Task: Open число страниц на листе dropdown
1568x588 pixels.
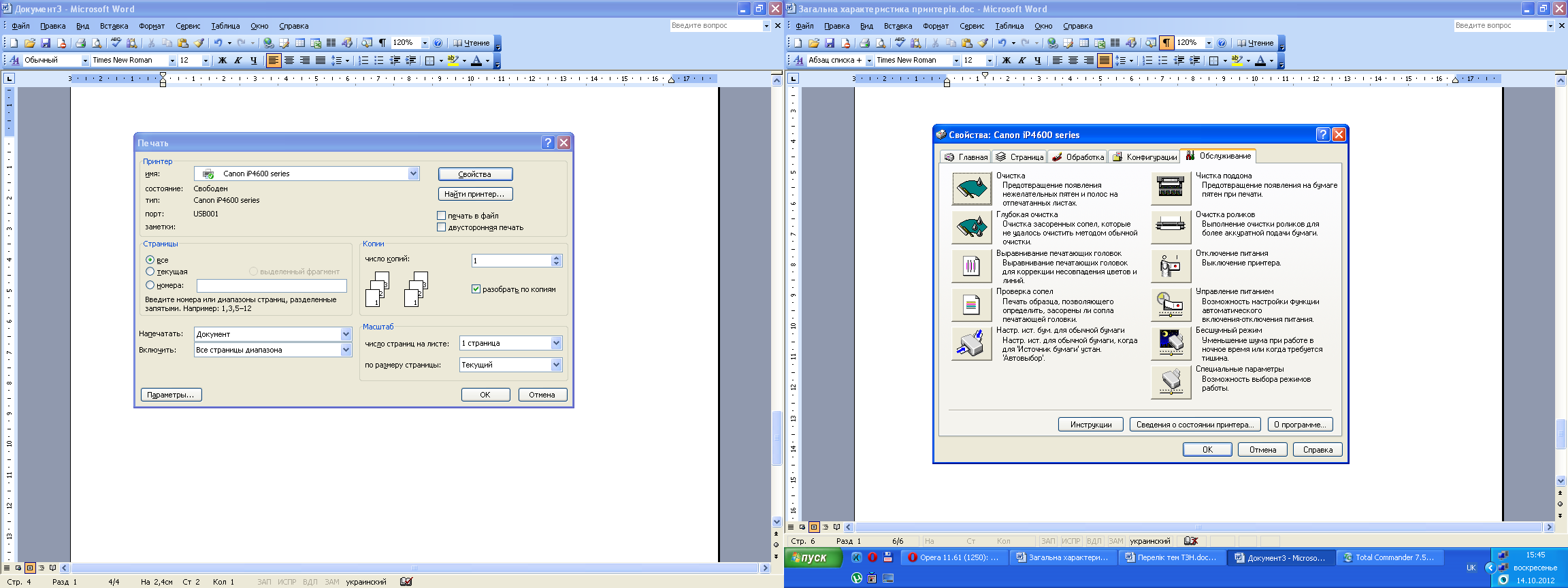Action: (556, 343)
